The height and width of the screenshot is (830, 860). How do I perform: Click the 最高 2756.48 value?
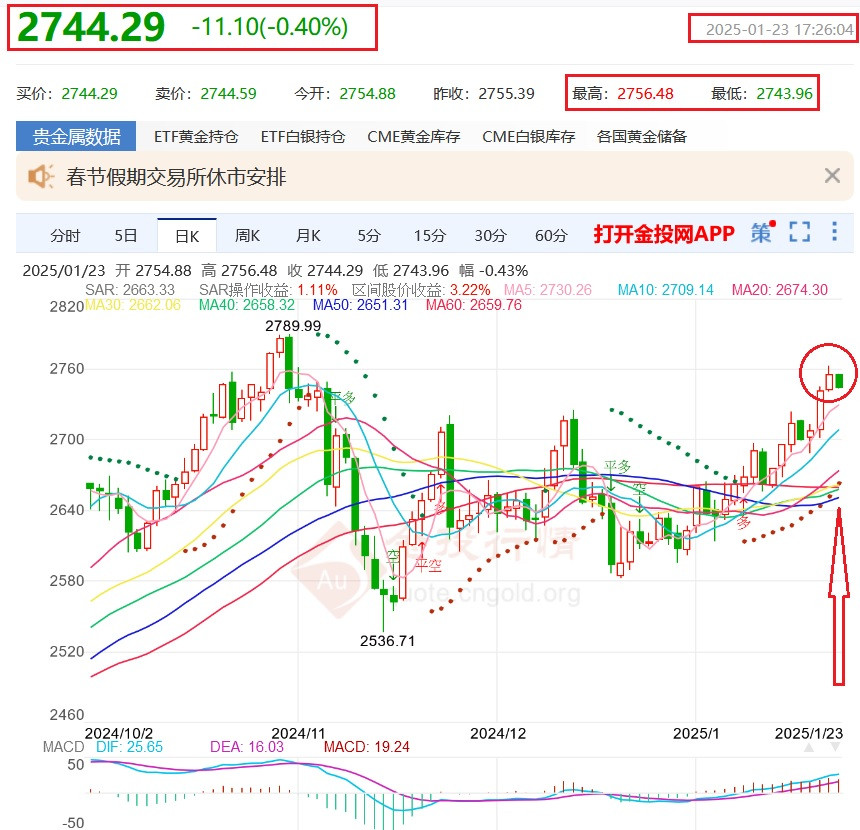pos(646,94)
